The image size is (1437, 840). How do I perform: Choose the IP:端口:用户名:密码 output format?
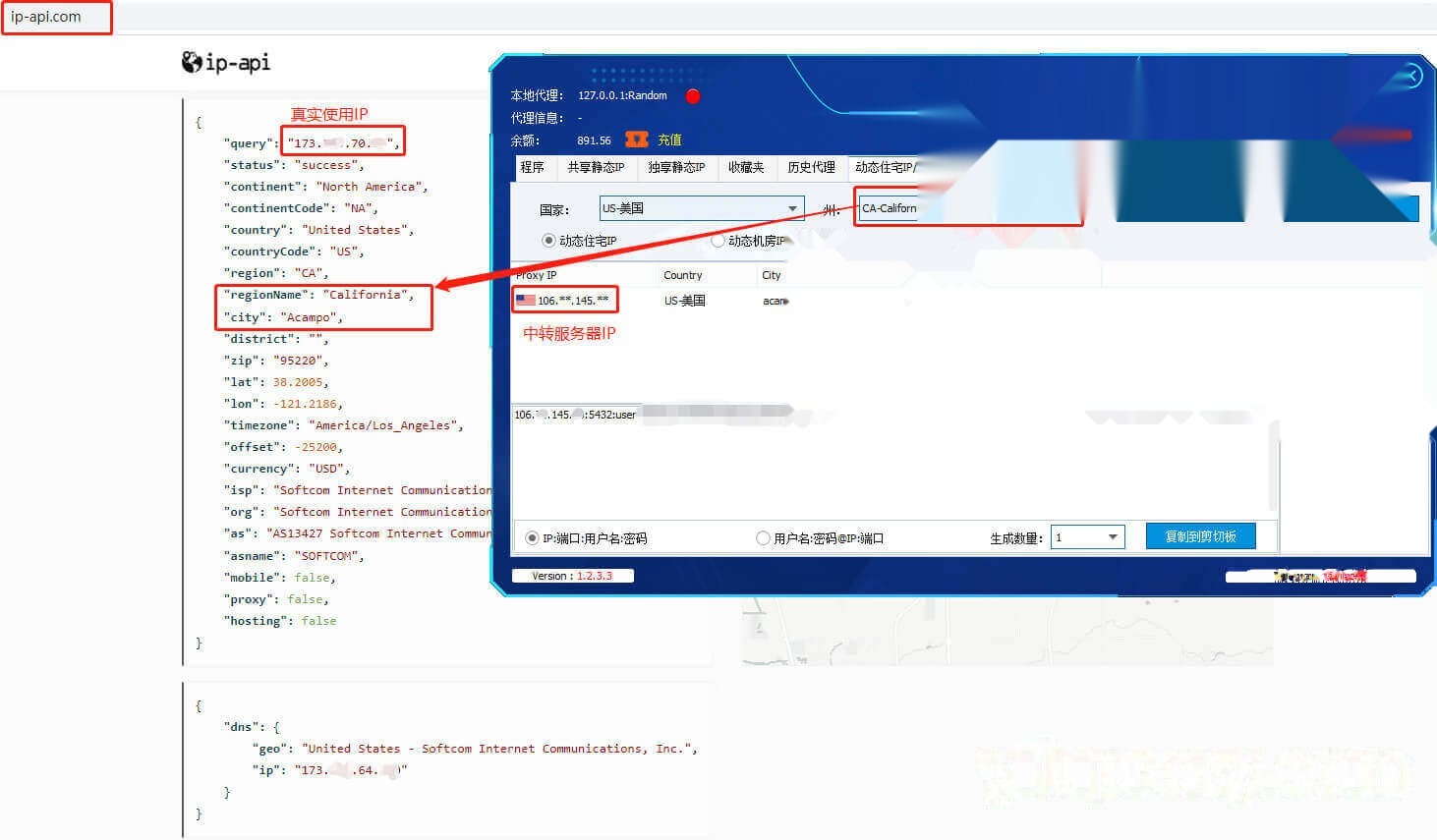pos(533,538)
